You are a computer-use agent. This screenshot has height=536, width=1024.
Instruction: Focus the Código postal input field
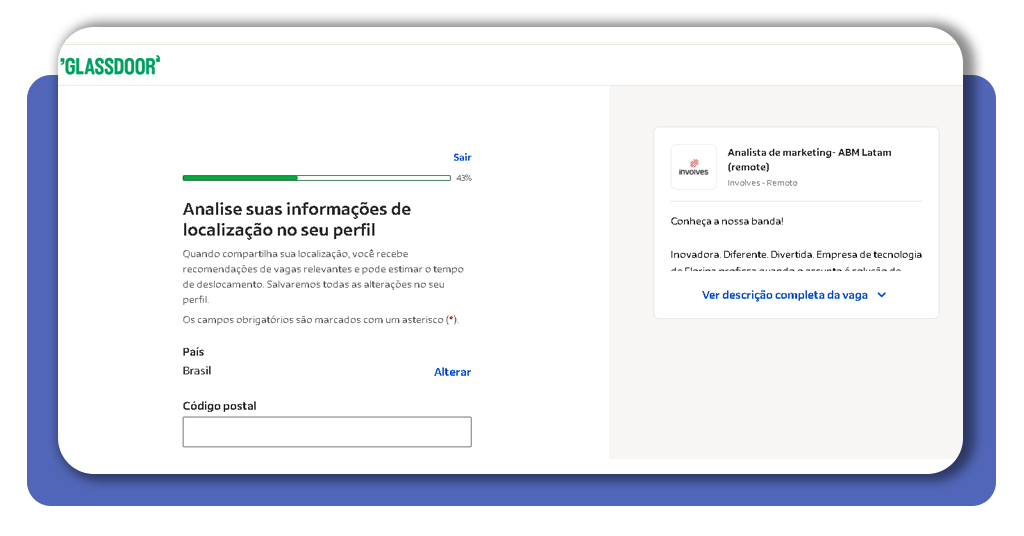pyautogui.click(x=326, y=432)
